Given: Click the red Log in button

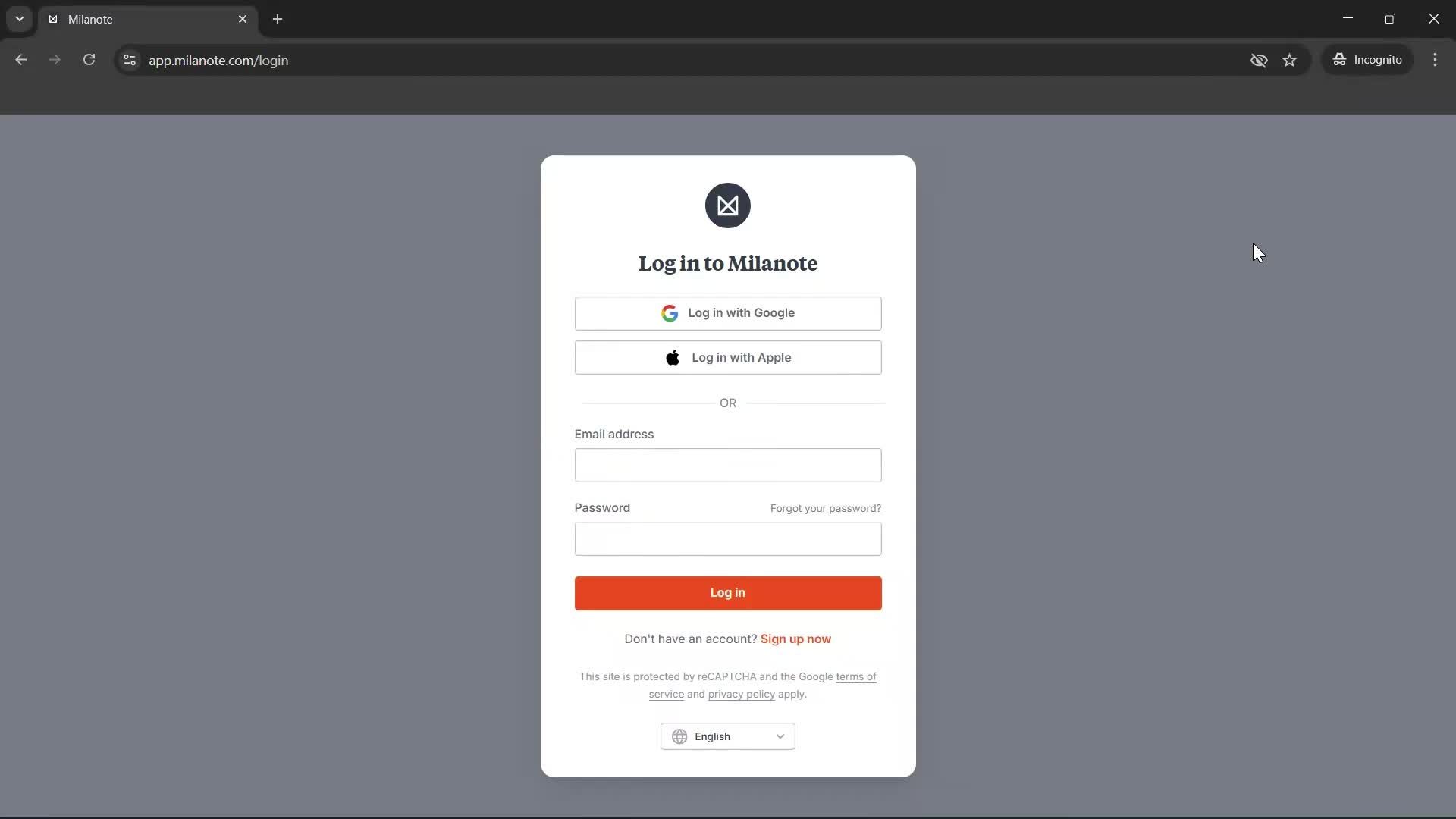Looking at the screenshot, I should tap(727, 593).
